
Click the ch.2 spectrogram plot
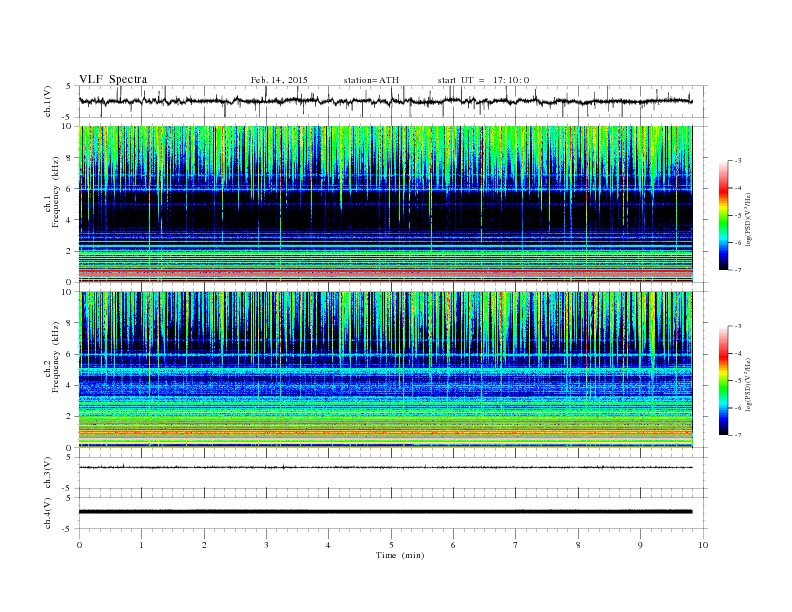pyautogui.click(x=385, y=369)
